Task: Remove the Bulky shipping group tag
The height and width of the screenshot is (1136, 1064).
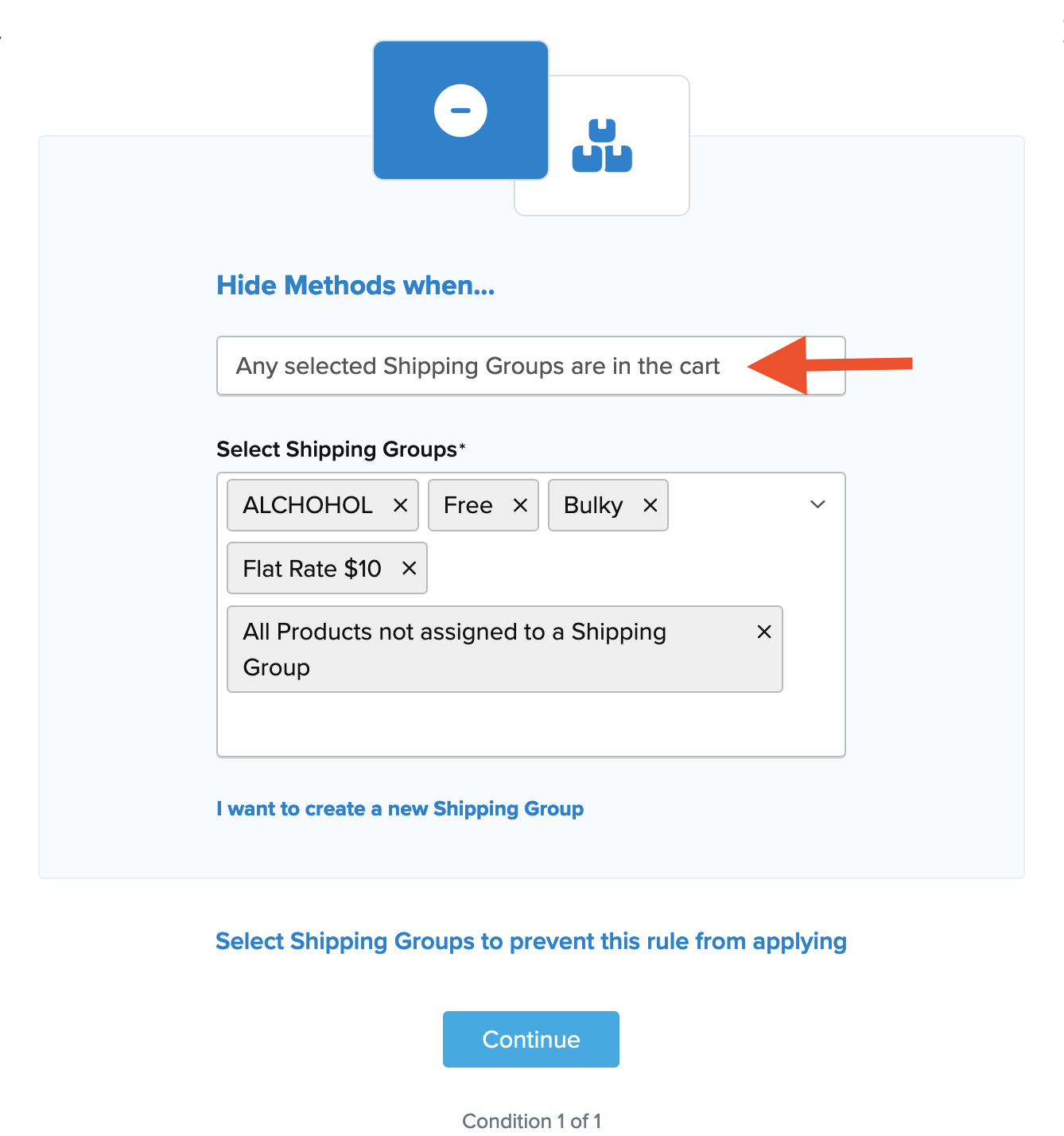Action: coord(650,505)
